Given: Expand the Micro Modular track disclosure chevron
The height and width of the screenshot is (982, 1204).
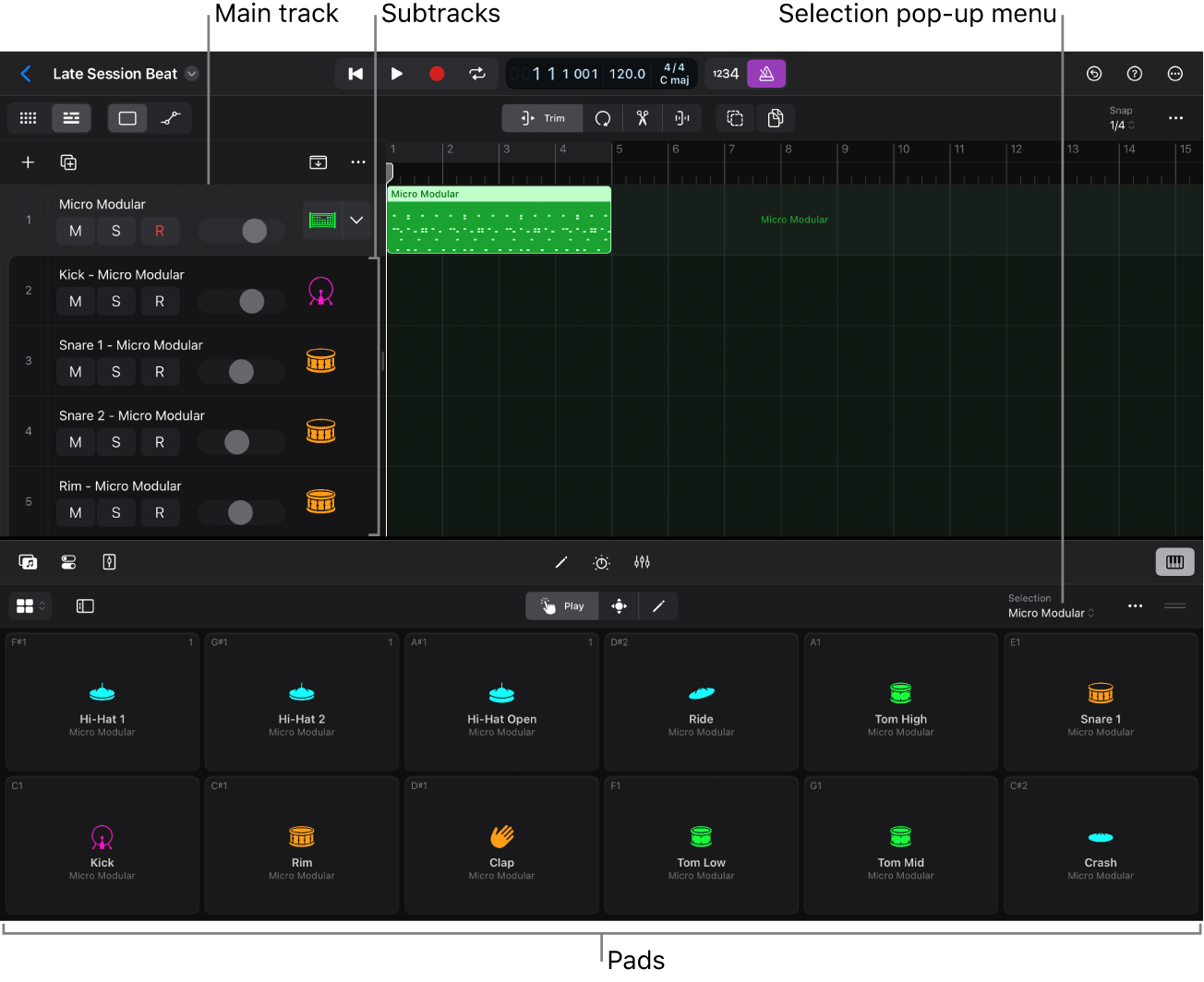Looking at the screenshot, I should tap(356, 220).
